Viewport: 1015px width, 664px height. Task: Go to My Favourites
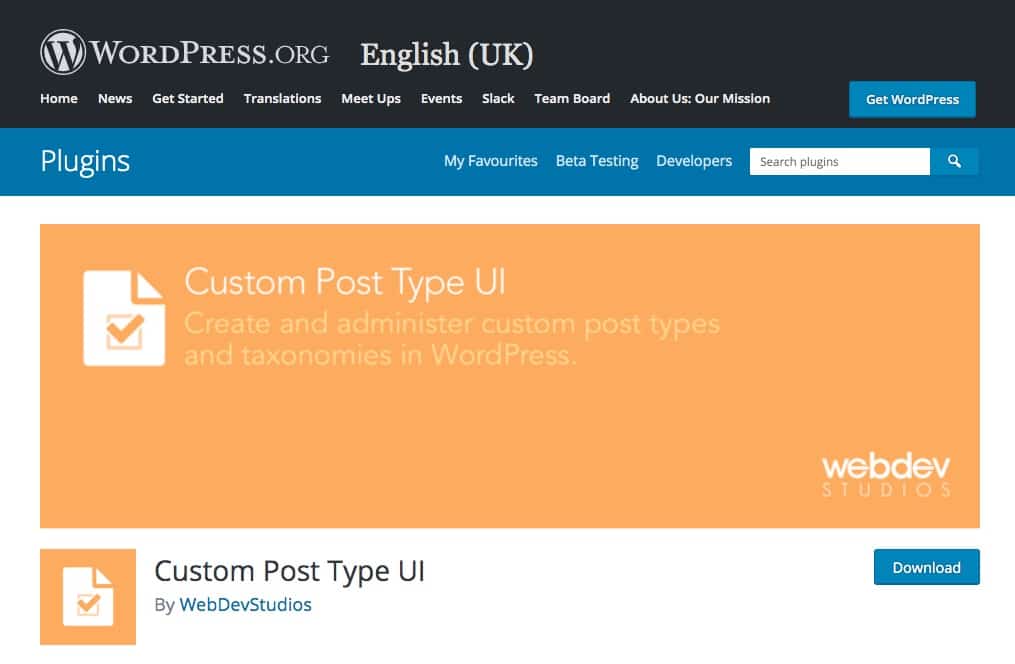(490, 161)
